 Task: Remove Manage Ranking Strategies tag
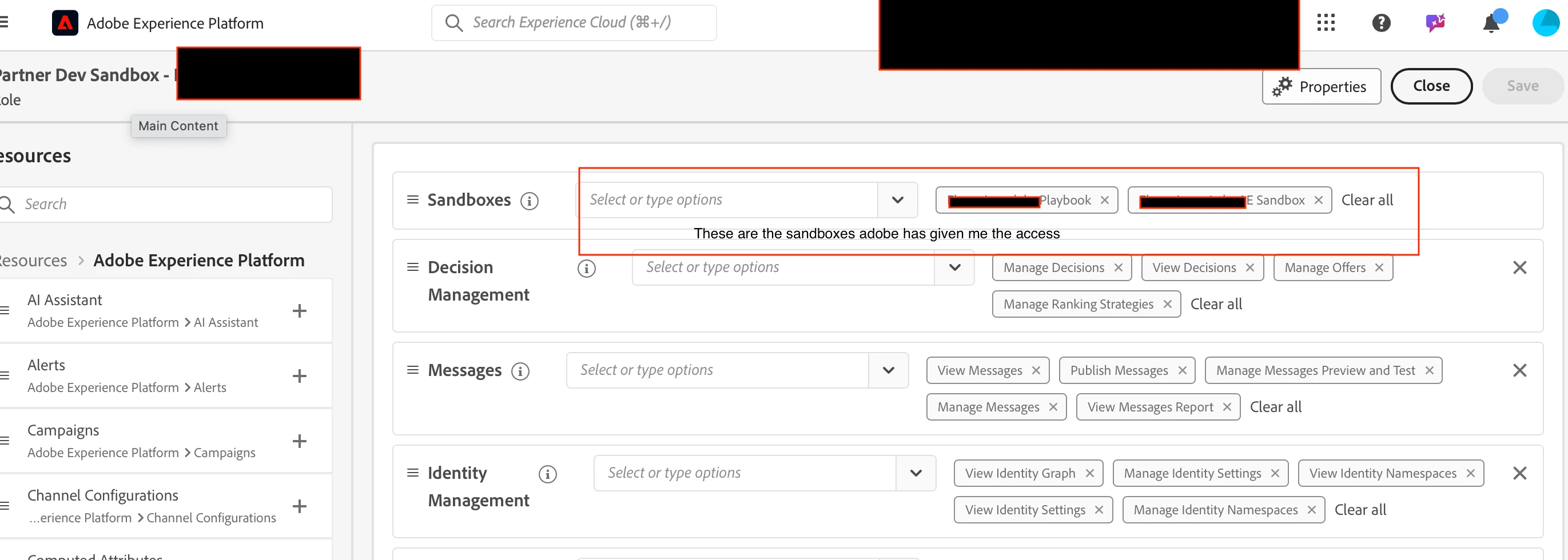(1167, 304)
